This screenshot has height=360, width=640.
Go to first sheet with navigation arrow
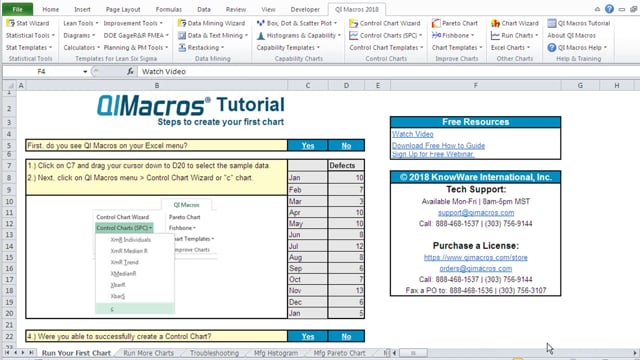pyautogui.click(x=7, y=353)
